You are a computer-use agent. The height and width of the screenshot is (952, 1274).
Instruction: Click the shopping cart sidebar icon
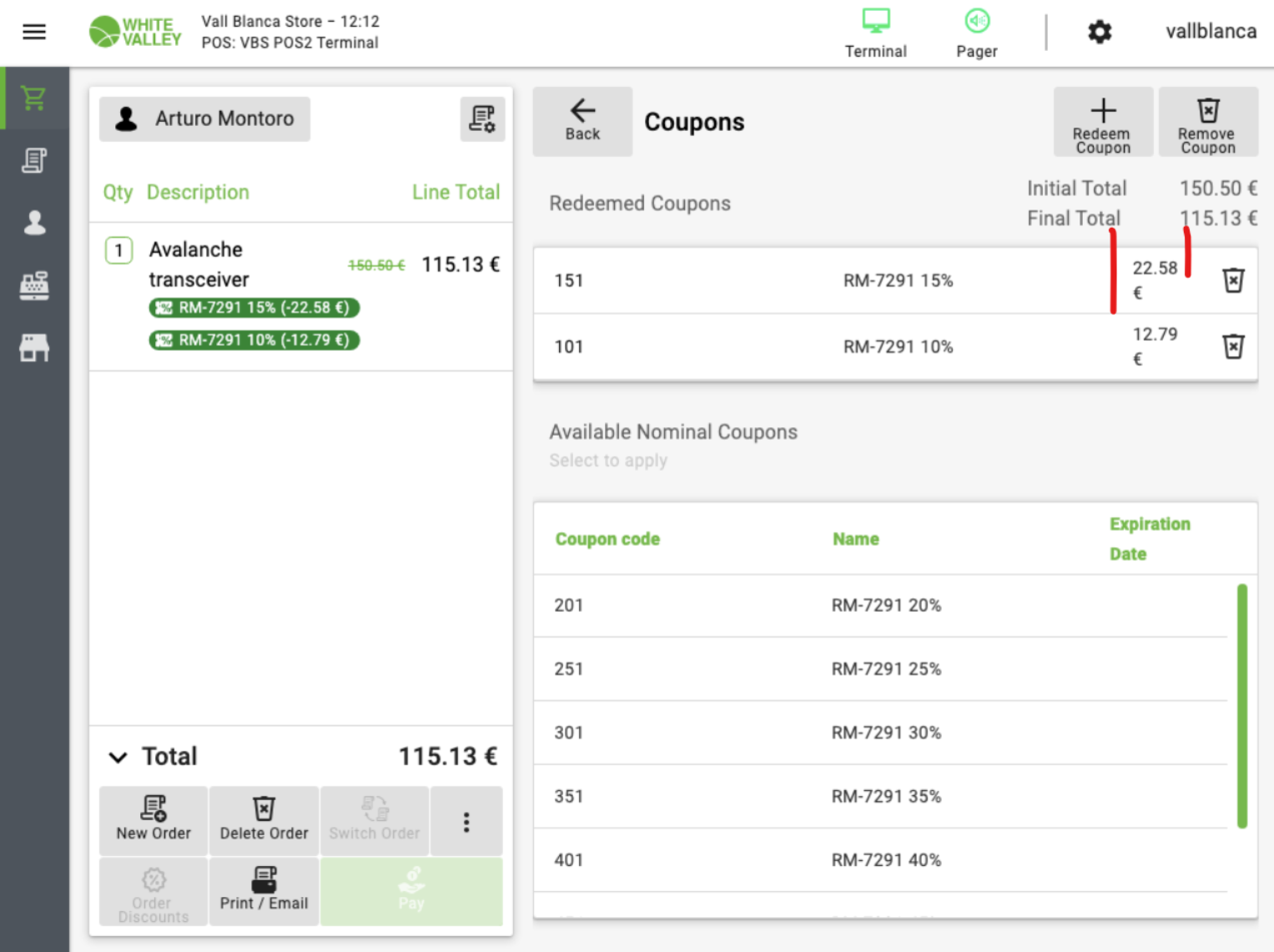[34, 98]
